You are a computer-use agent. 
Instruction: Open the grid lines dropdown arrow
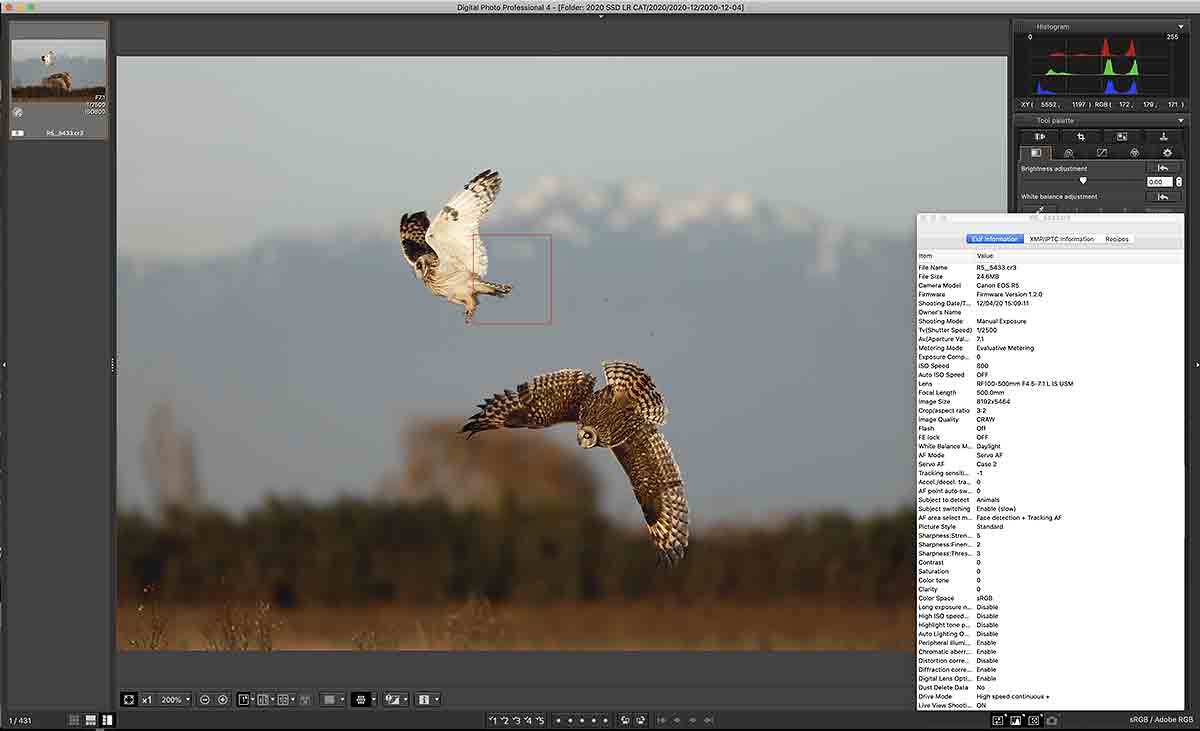point(374,700)
